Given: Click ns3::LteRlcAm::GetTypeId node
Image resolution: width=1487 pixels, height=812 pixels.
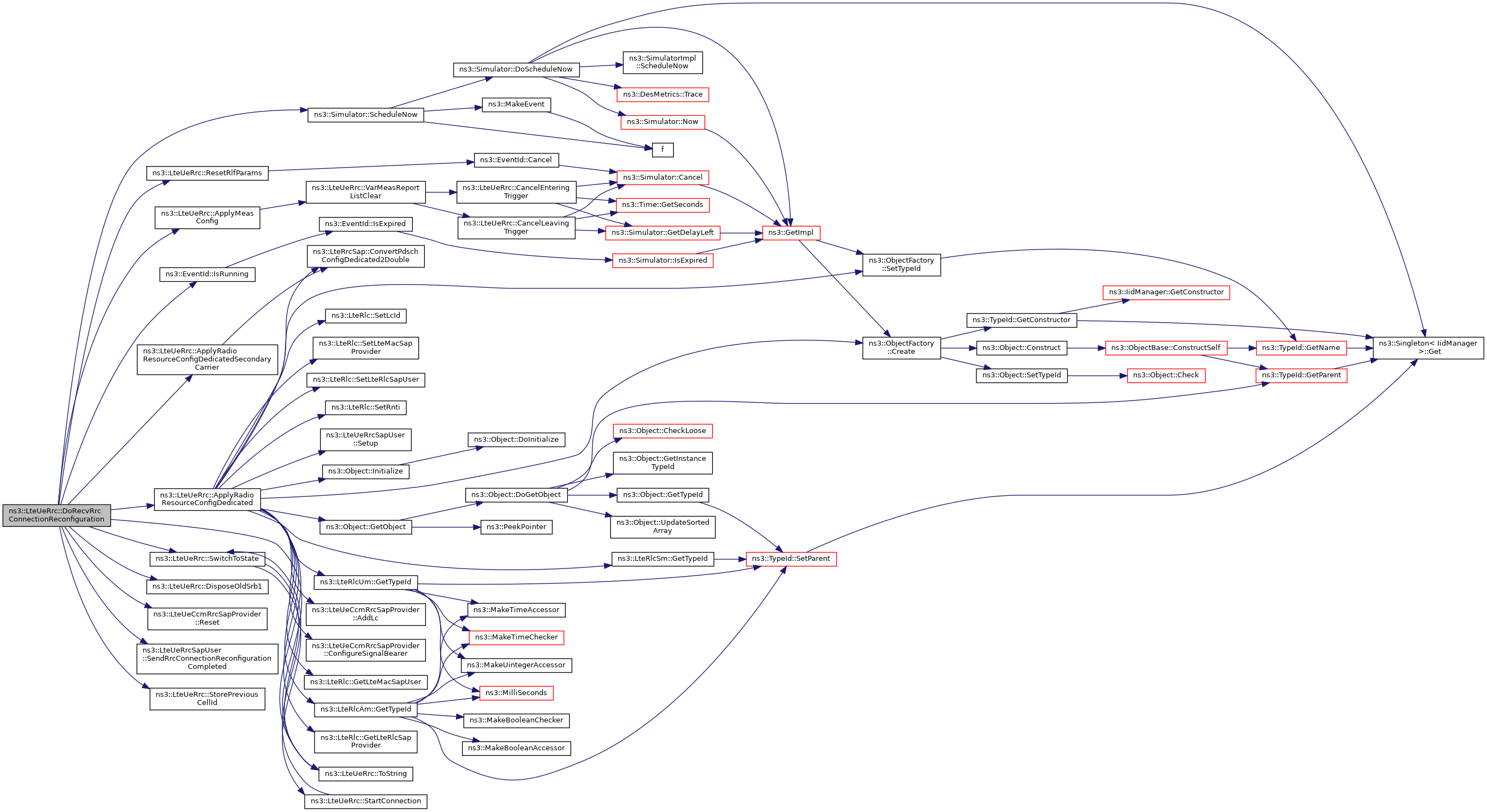Looking at the screenshot, I should 365,709.
